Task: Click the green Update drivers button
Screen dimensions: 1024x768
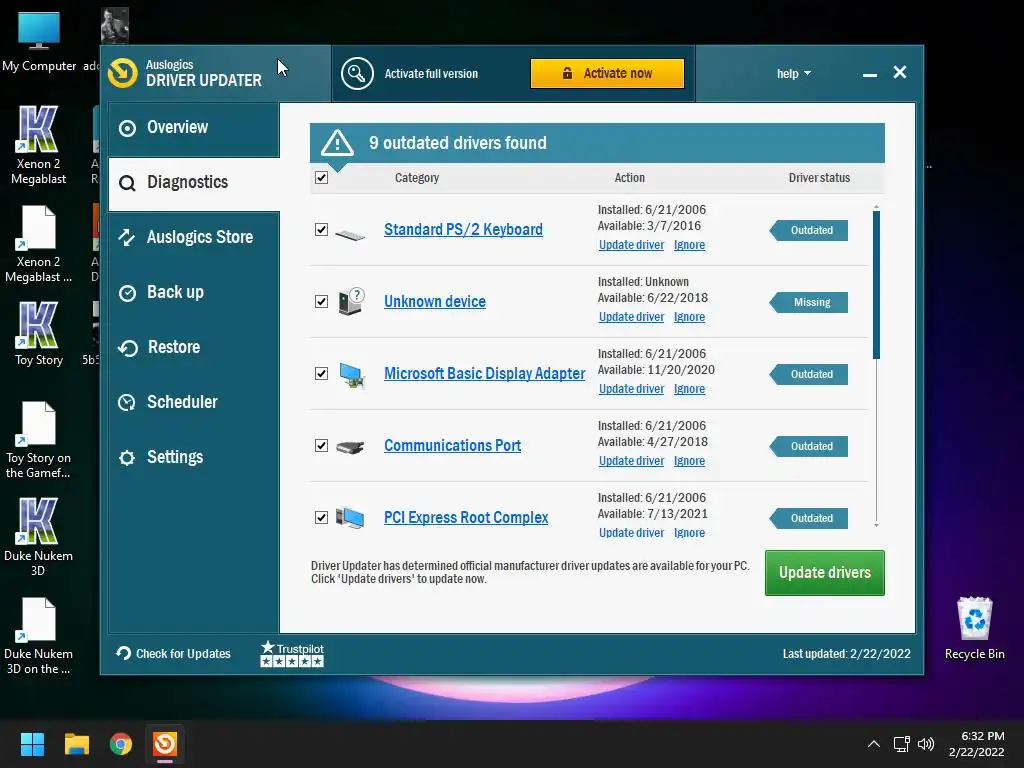Action: coord(824,573)
